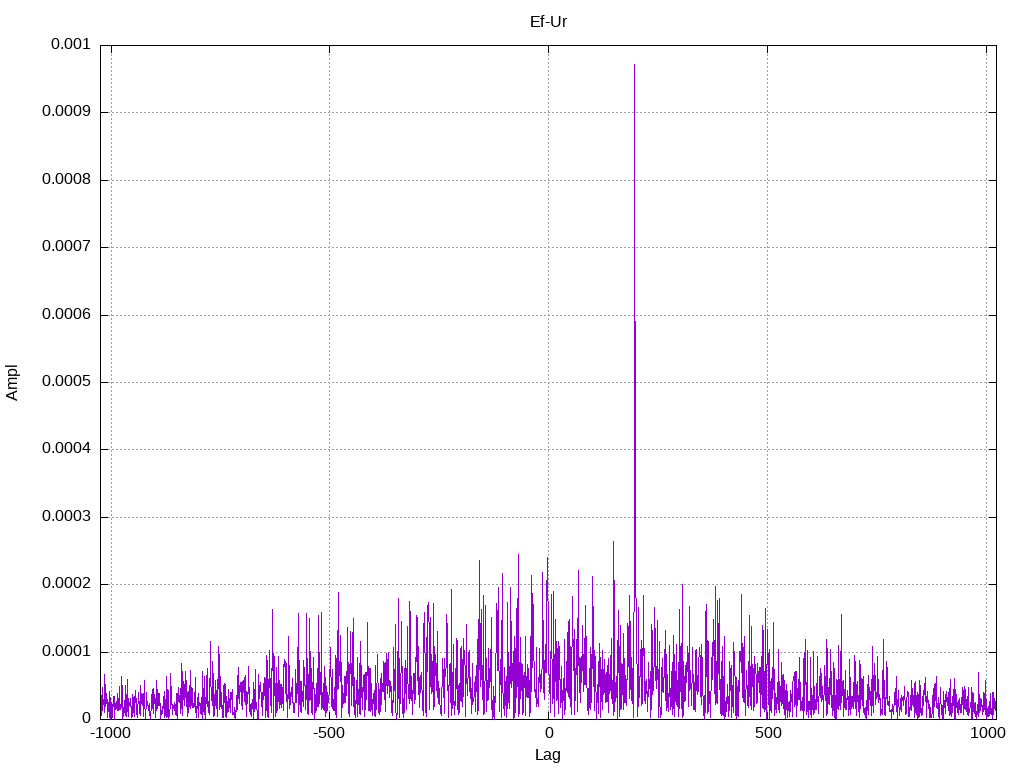This screenshot has height=768, width=1024.
Task: Click the tip of the tallest peak
Action: click(x=634, y=65)
